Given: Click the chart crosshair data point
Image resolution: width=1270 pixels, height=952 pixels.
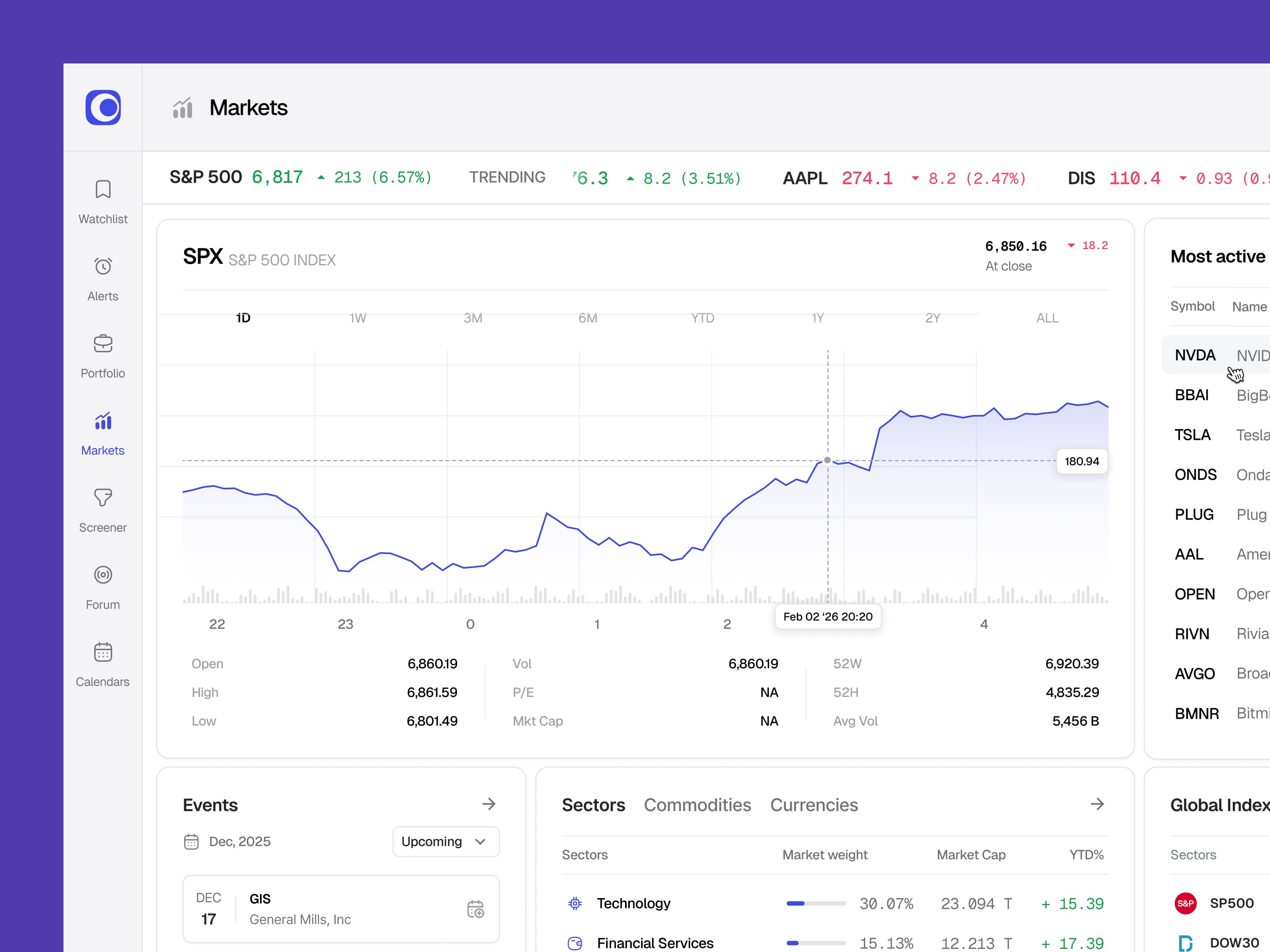Looking at the screenshot, I should (827, 460).
